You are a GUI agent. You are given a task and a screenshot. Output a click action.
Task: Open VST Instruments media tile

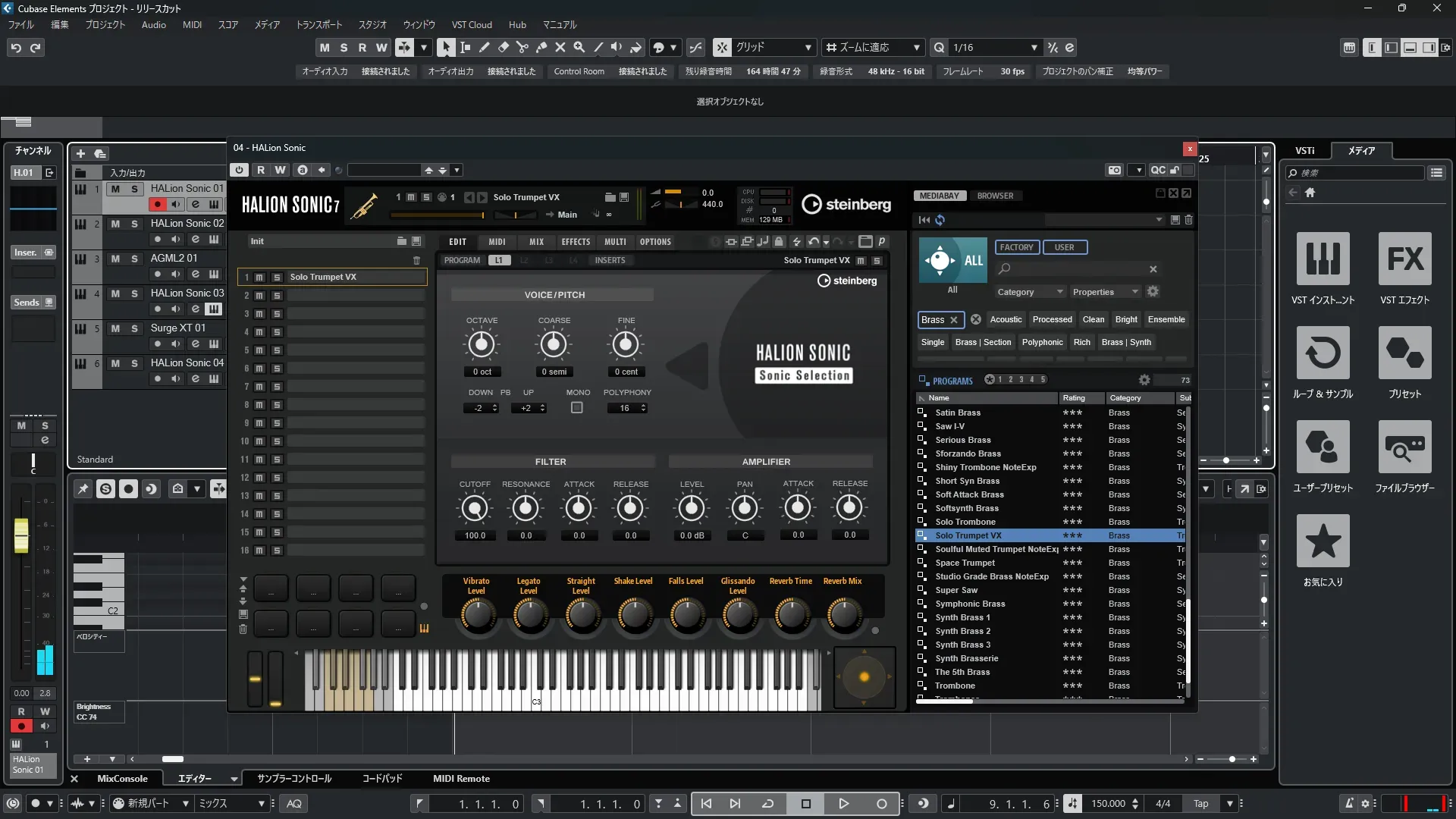point(1323,259)
